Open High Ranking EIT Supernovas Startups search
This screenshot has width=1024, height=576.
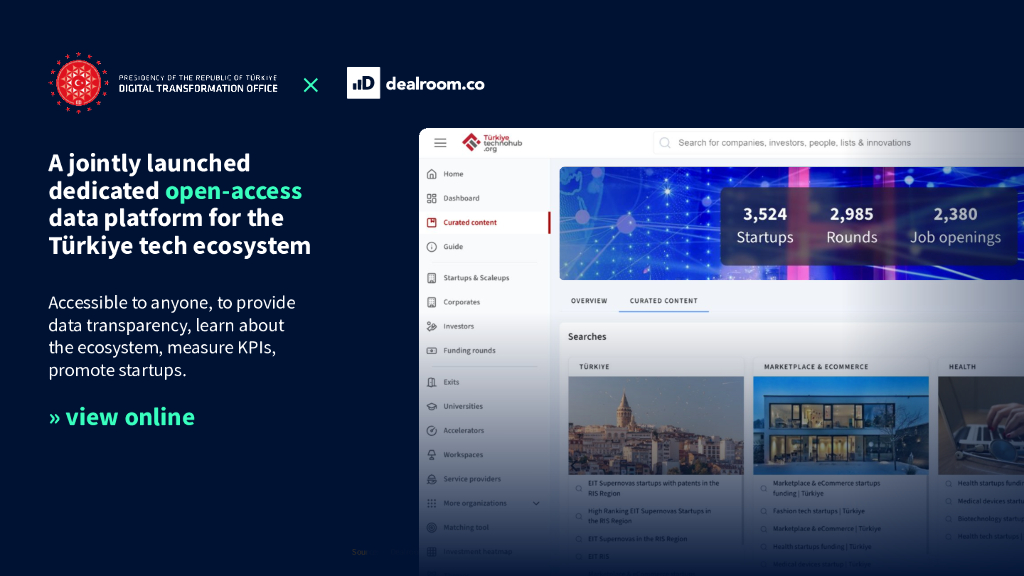tap(649, 516)
